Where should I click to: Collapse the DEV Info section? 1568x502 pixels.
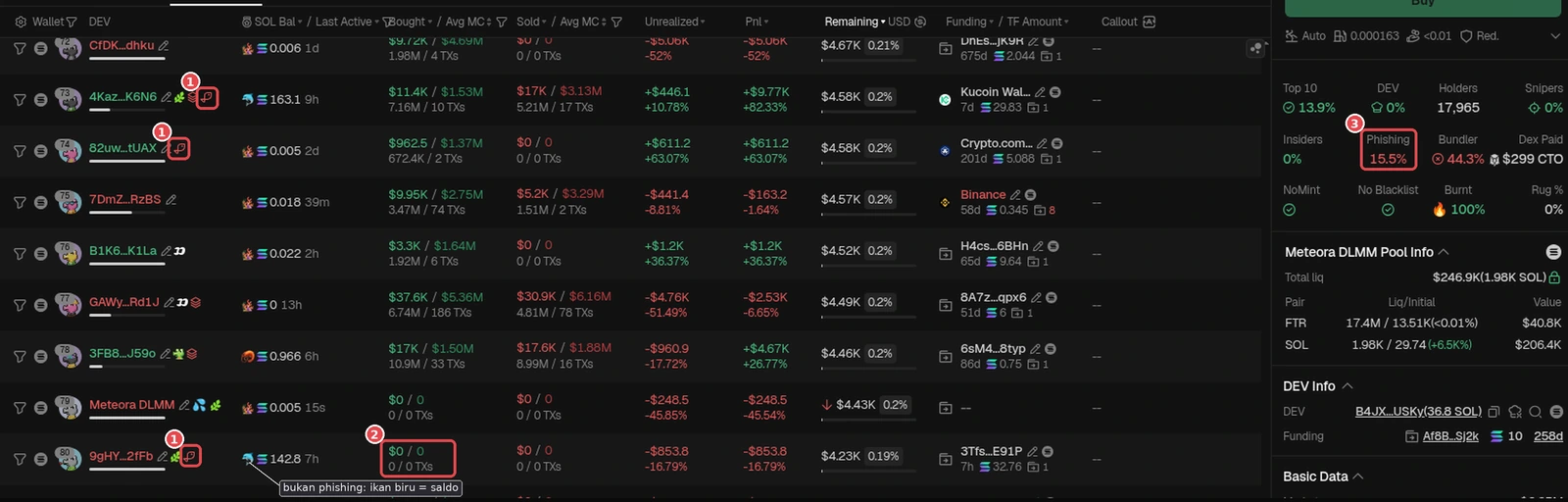click(x=1347, y=386)
